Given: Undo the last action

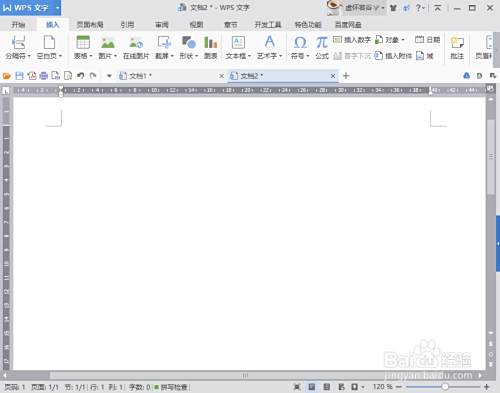Looking at the screenshot, I should click(80, 76).
